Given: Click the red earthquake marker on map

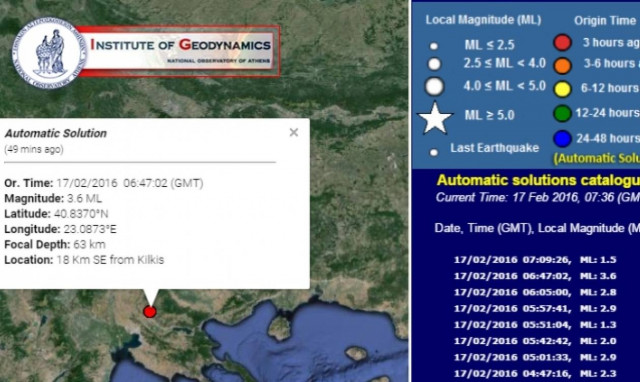Looking at the screenshot, I should coord(150,312).
